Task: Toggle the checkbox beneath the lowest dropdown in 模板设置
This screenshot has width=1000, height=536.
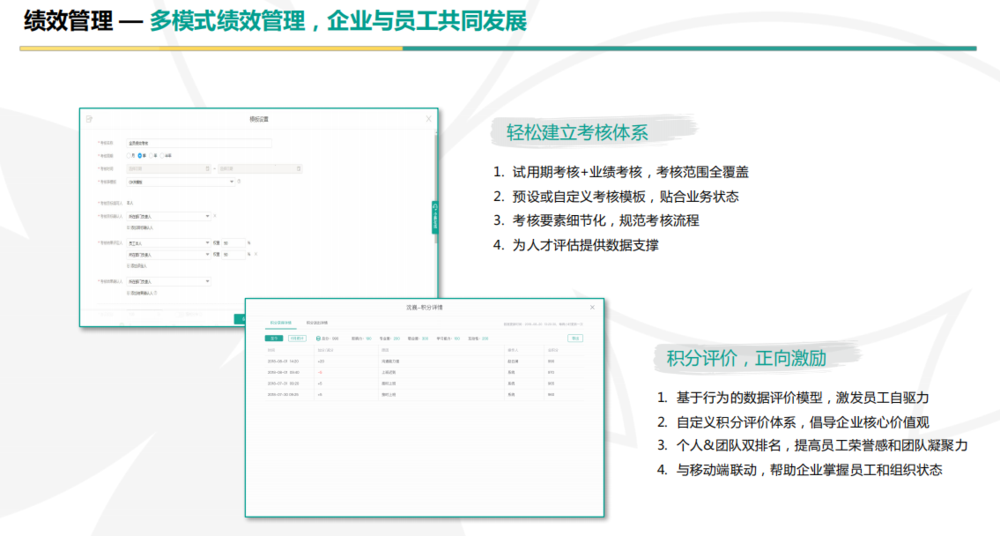Action: tap(129, 292)
